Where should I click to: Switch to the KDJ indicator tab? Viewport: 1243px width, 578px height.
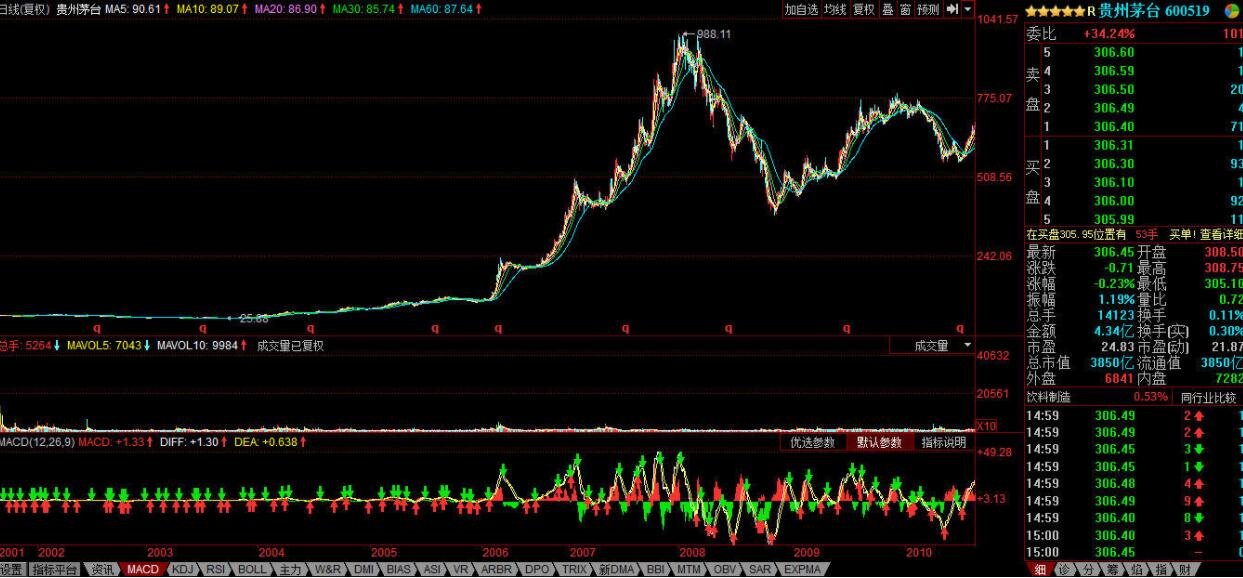(x=183, y=569)
